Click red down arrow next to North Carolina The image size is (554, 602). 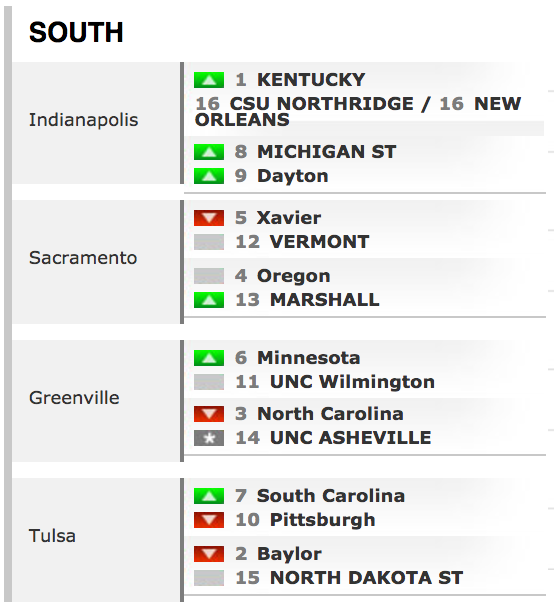[209, 413]
